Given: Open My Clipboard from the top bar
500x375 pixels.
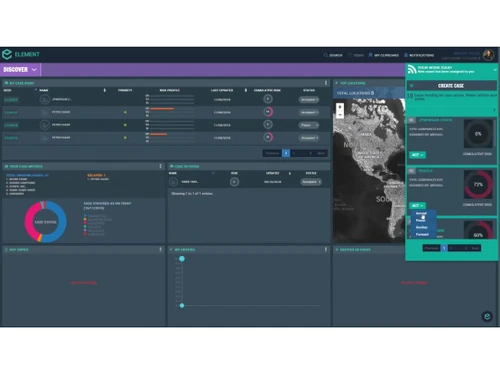Looking at the screenshot, I should pyautogui.click(x=383, y=55).
